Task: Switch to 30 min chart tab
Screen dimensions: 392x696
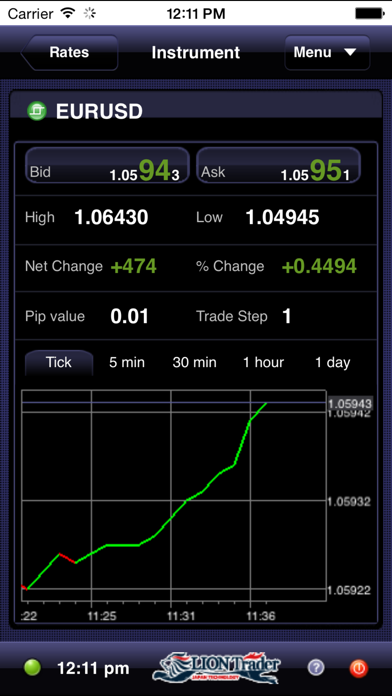Action: [x=194, y=363]
